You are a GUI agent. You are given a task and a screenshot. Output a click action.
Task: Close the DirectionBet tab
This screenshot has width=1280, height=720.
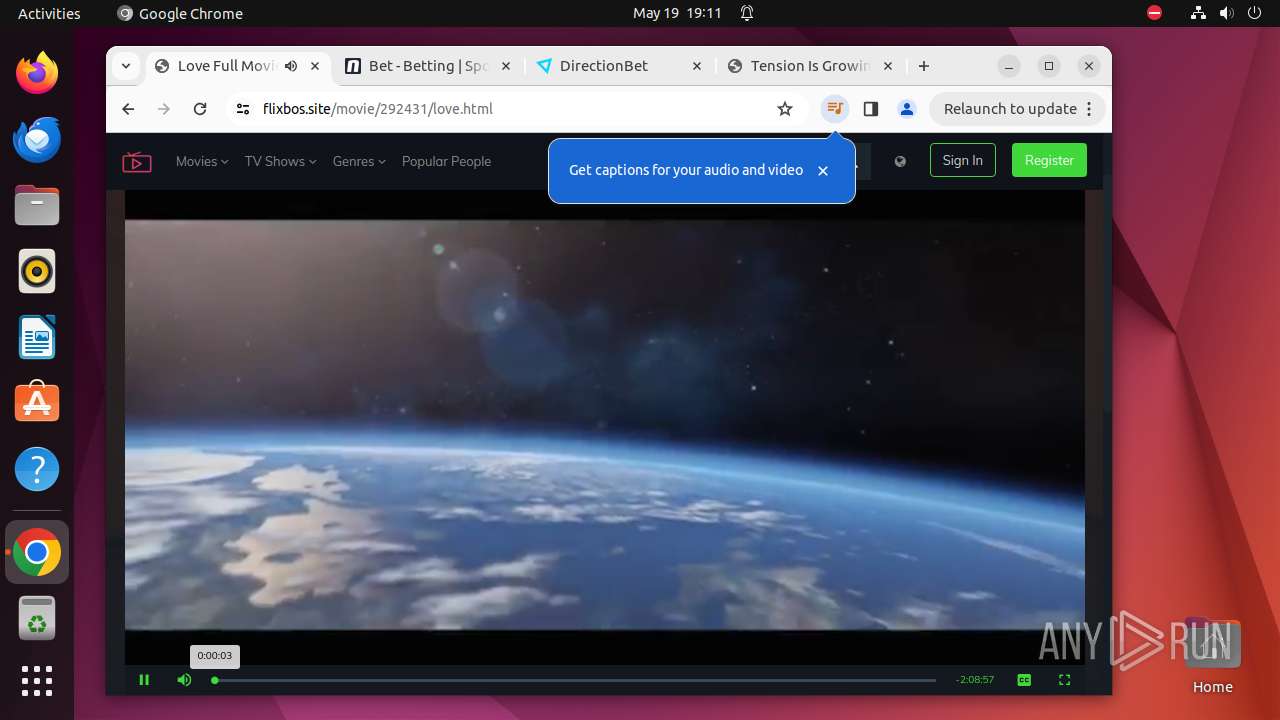tap(697, 66)
